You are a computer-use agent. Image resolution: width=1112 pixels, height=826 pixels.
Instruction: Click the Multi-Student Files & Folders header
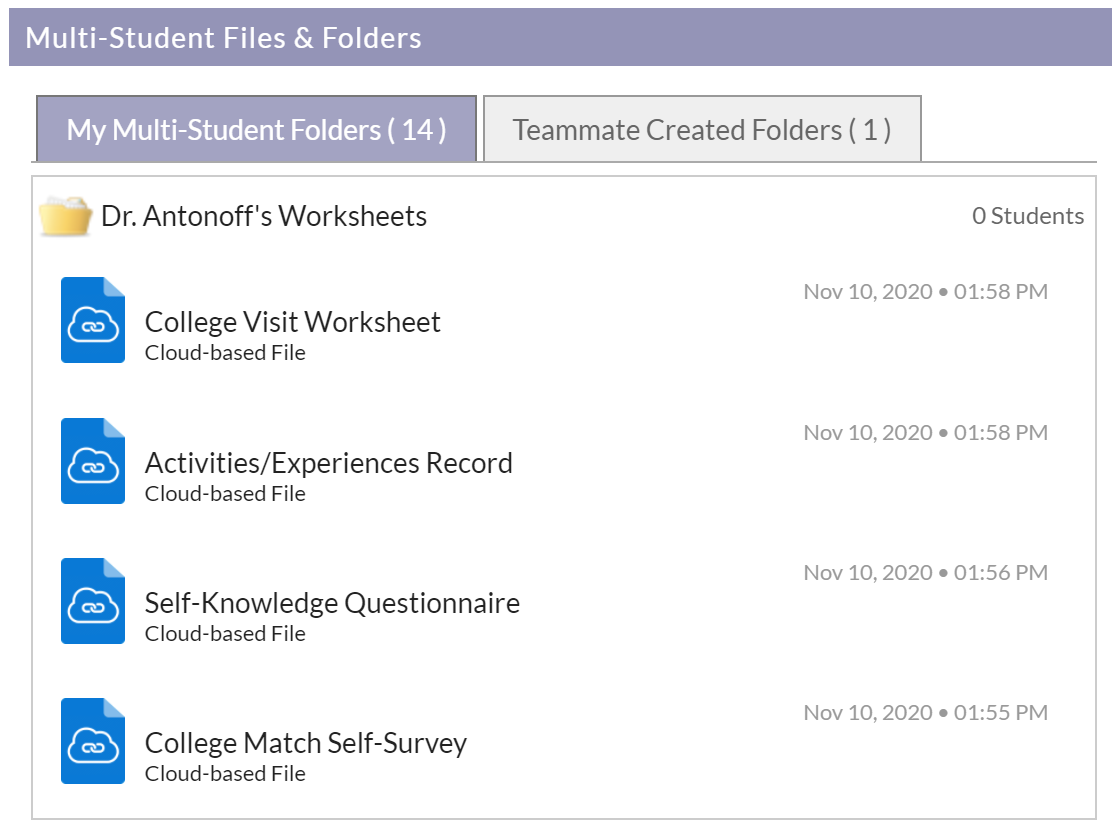point(223,38)
